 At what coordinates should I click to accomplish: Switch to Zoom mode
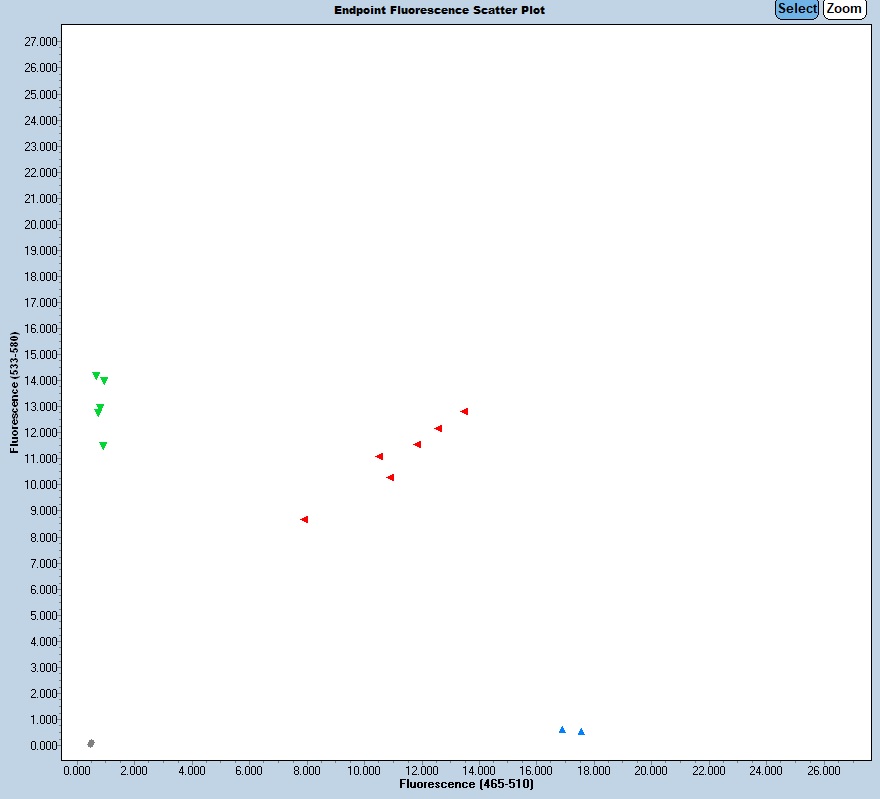(x=844, y=9)
